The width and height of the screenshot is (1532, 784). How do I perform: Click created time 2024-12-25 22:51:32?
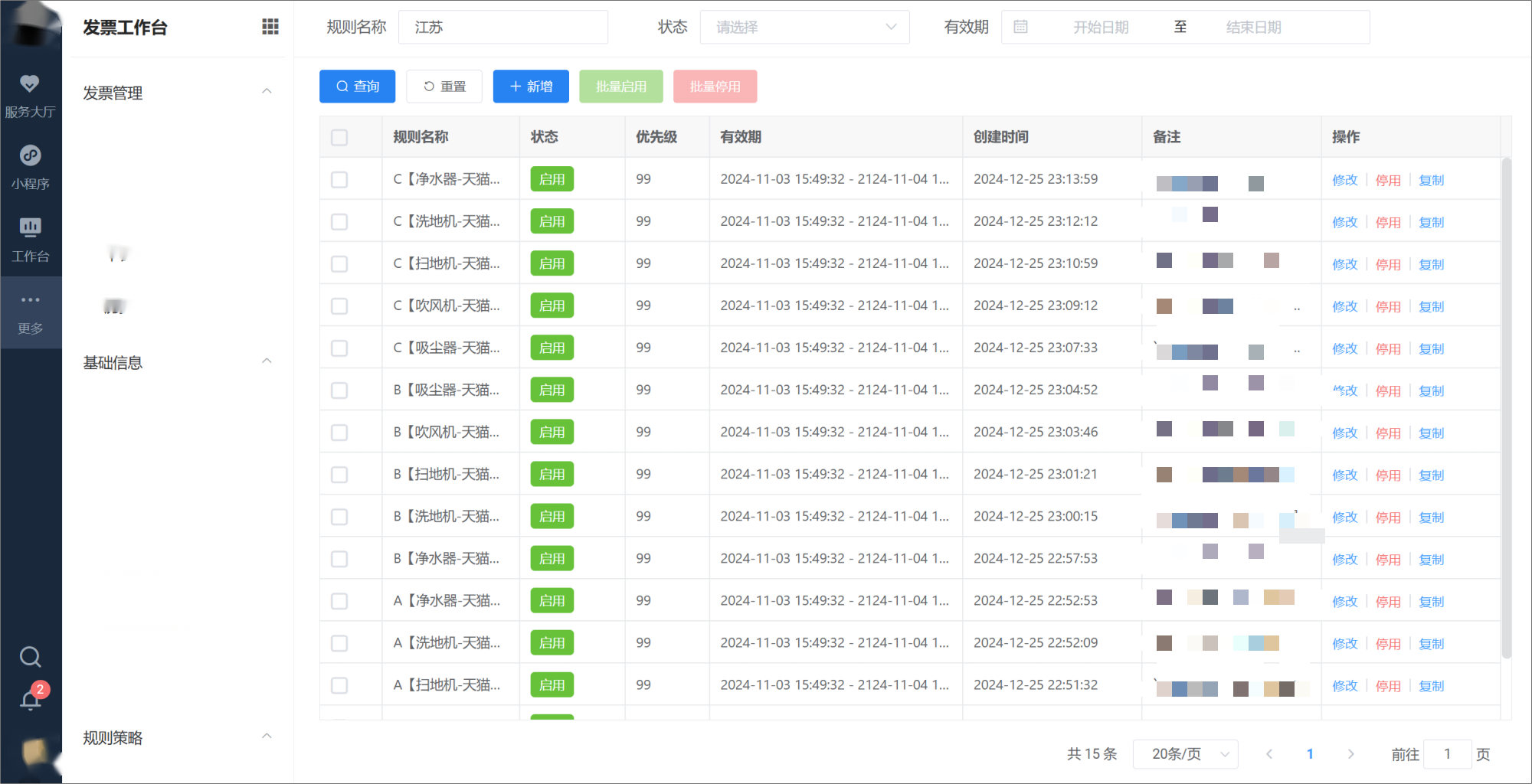1036,684
